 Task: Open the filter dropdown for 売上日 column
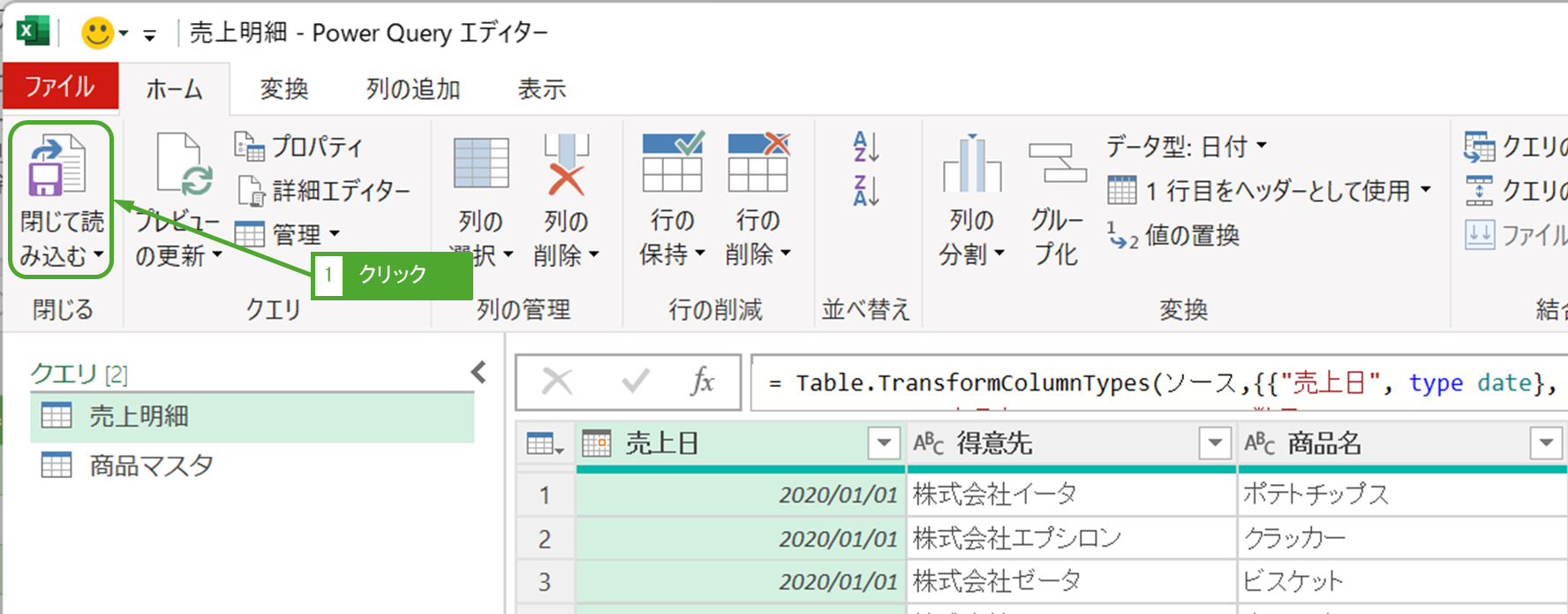point(883,443)
